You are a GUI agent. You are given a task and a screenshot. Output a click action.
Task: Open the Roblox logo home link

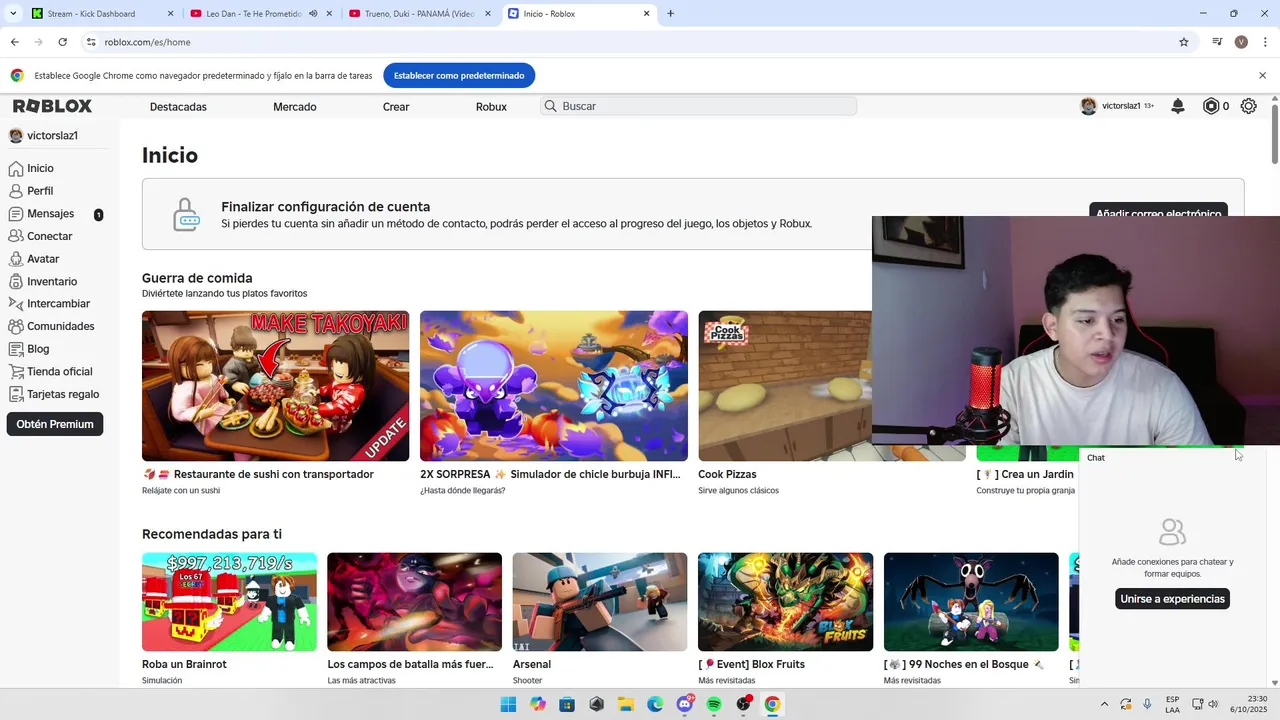(52, 106)
